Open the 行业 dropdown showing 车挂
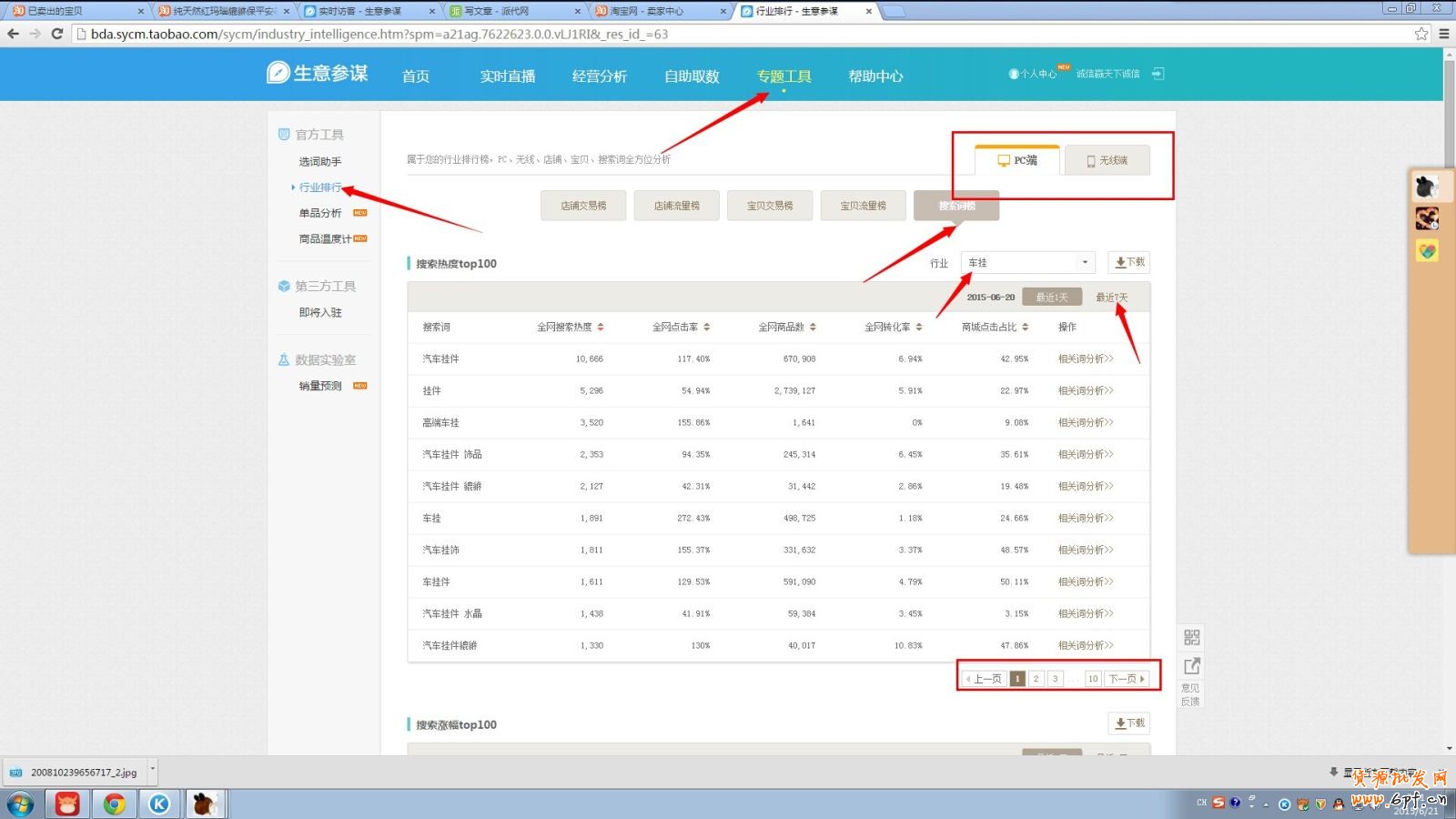The width and height of the screenshot is (1456, 819). pyautogui.click(x=1027, y=263)
